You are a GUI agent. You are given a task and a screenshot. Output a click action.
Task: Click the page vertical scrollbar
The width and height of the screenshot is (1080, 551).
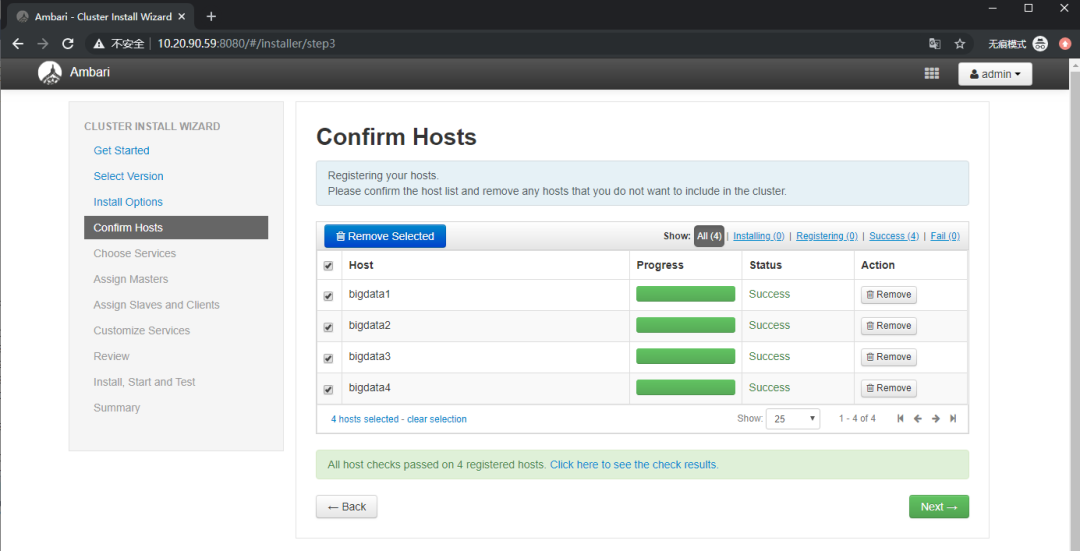point(1076,303)
